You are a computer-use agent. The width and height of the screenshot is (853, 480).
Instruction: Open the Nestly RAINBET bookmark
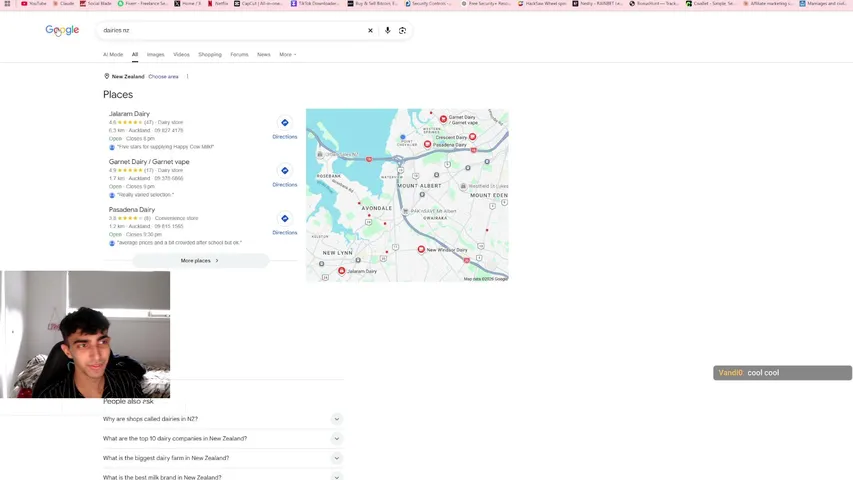[597, 3]
